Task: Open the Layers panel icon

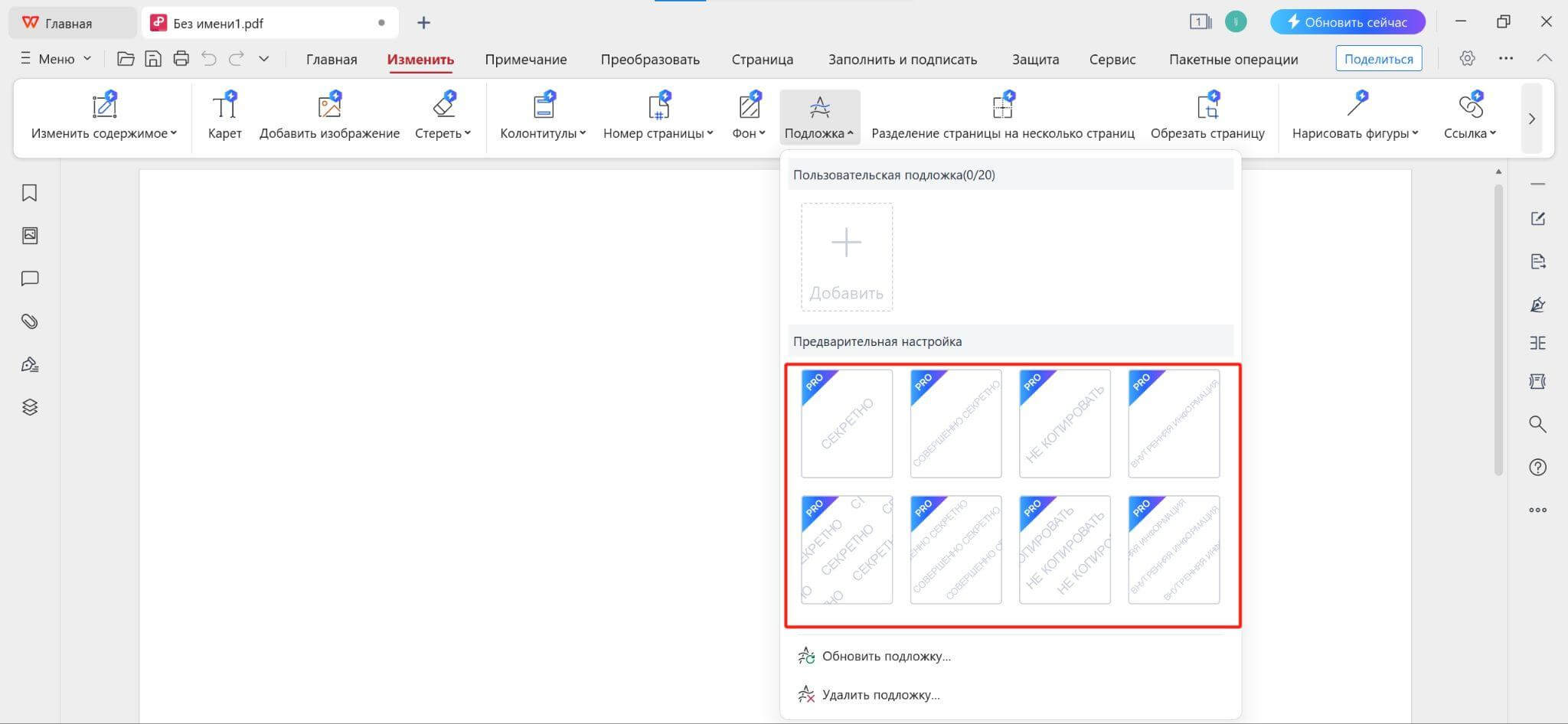Action: pyautogui.click(x=30, y=407)
